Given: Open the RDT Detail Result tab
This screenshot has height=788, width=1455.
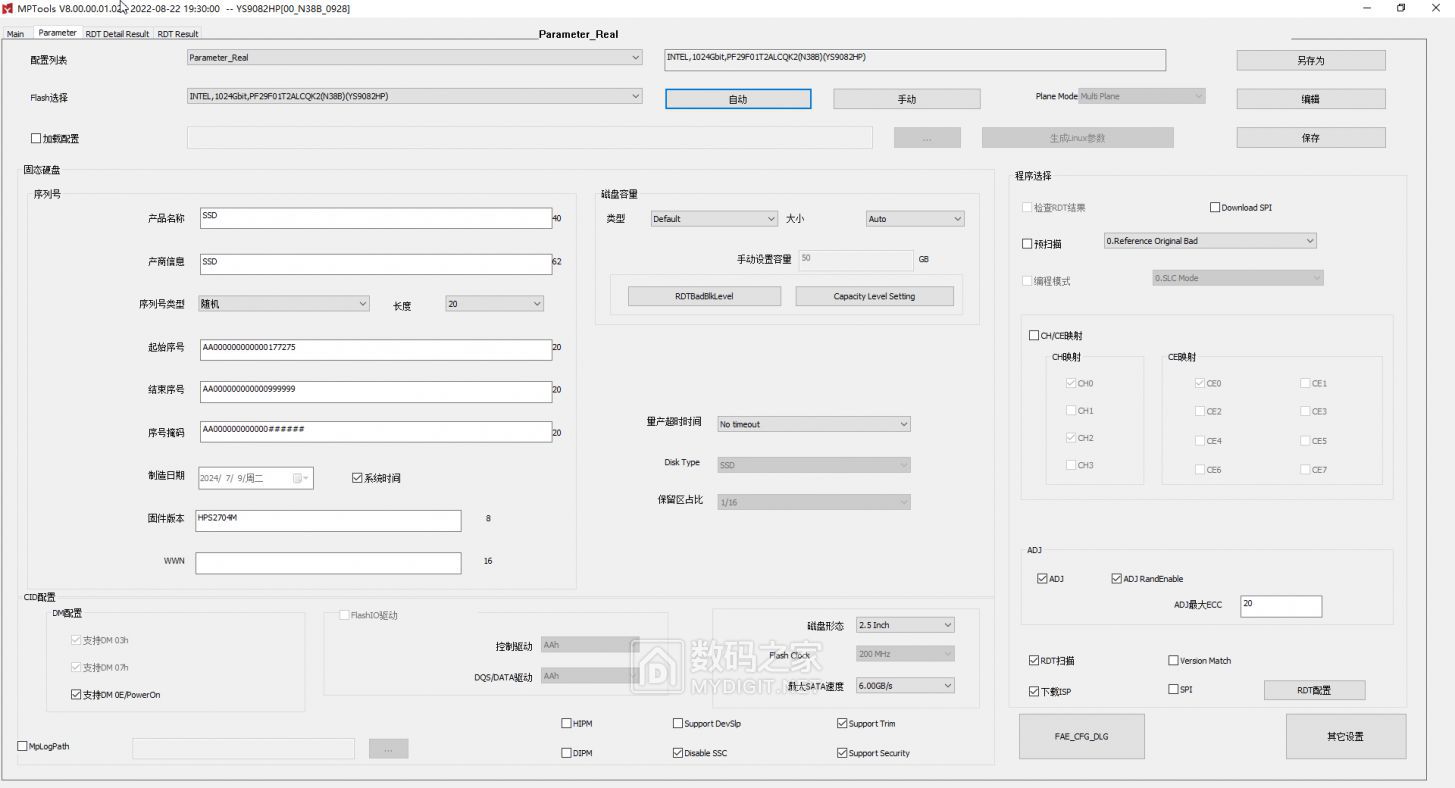Looking at the screenshot, I should [x=117, y=34].
